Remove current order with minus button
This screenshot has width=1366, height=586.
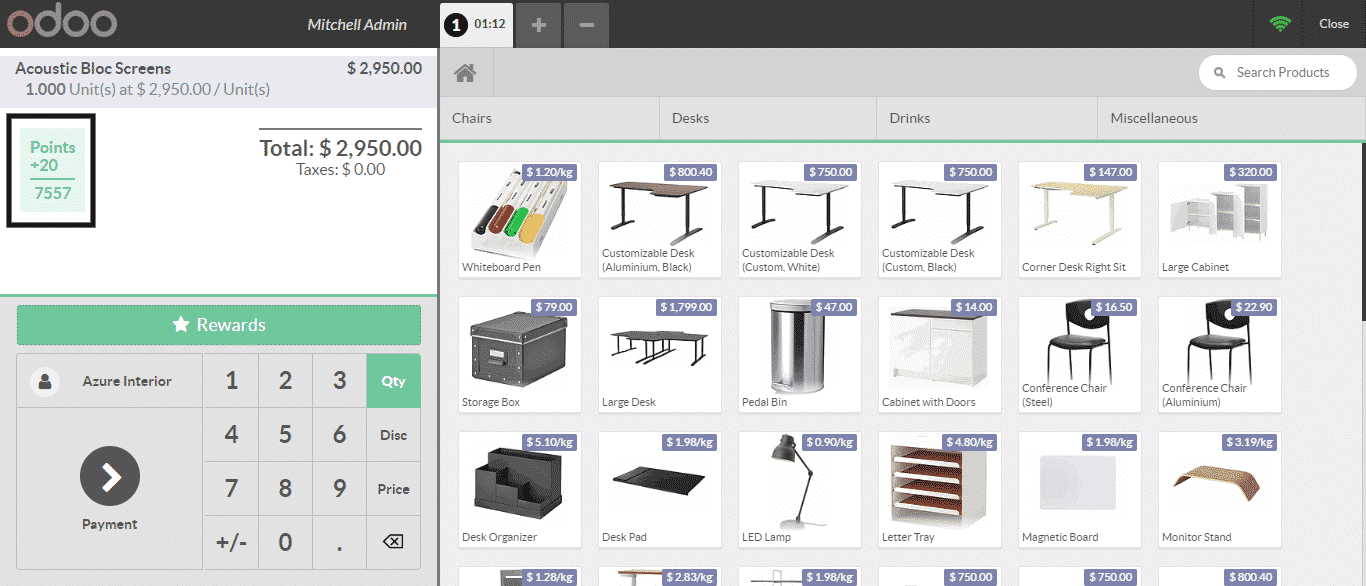pos(586,25)
